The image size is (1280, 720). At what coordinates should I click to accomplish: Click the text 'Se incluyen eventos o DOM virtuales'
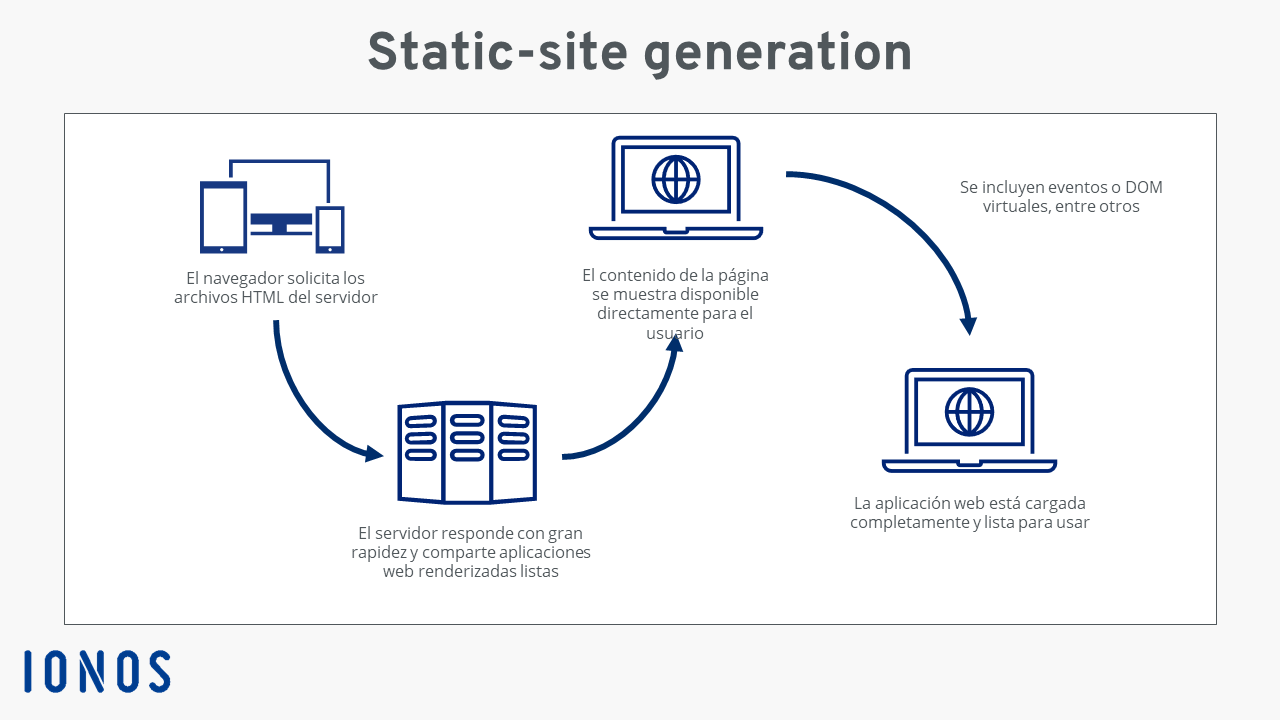tap(1061, 197)
